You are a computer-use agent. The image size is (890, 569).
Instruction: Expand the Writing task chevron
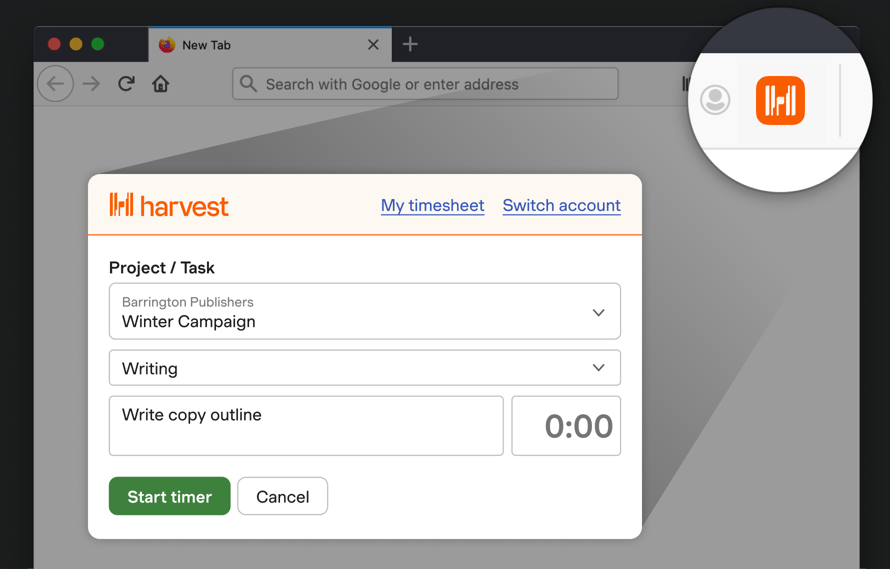pos(598,367)
